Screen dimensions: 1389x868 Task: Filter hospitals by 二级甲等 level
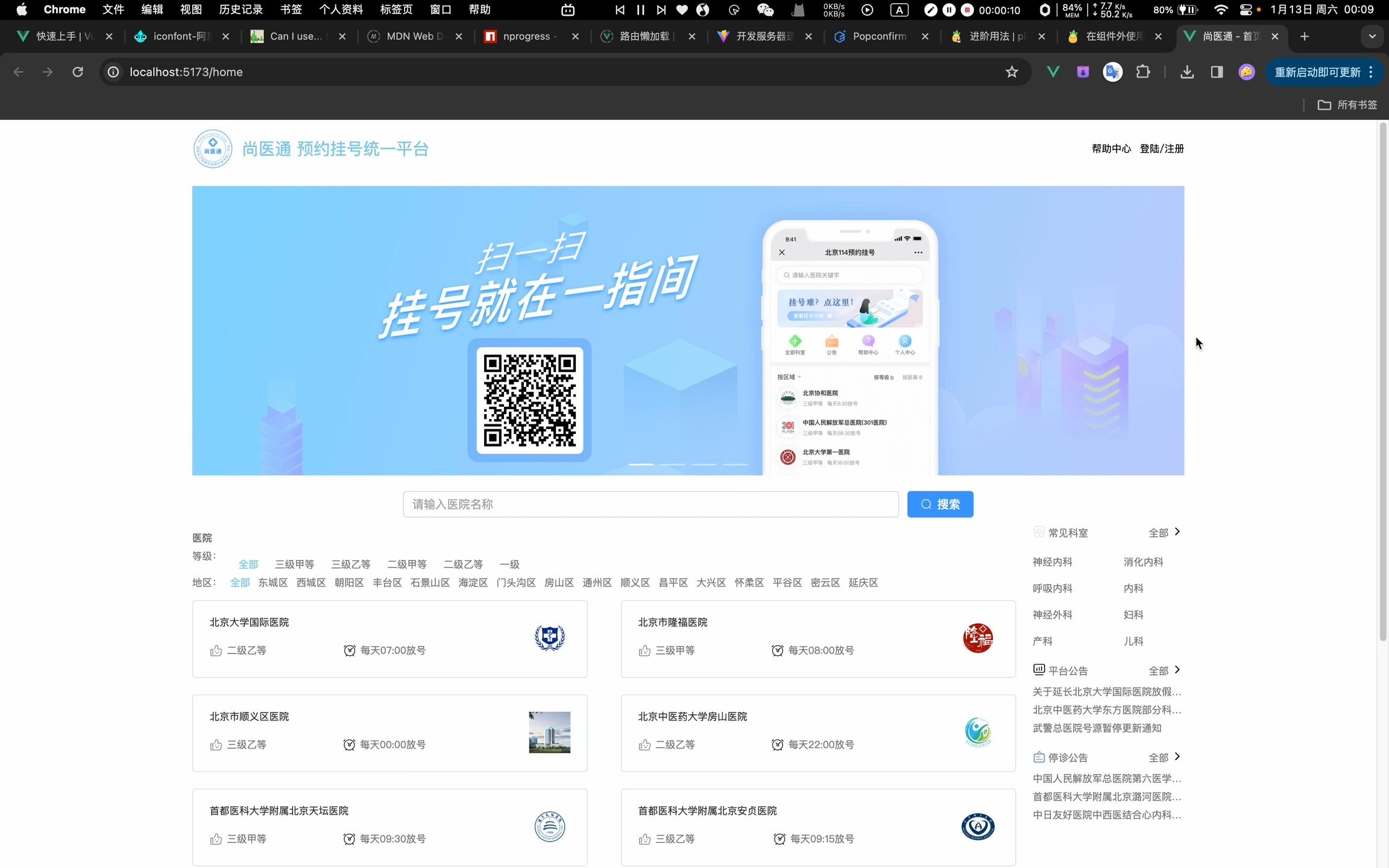point(407,564)
